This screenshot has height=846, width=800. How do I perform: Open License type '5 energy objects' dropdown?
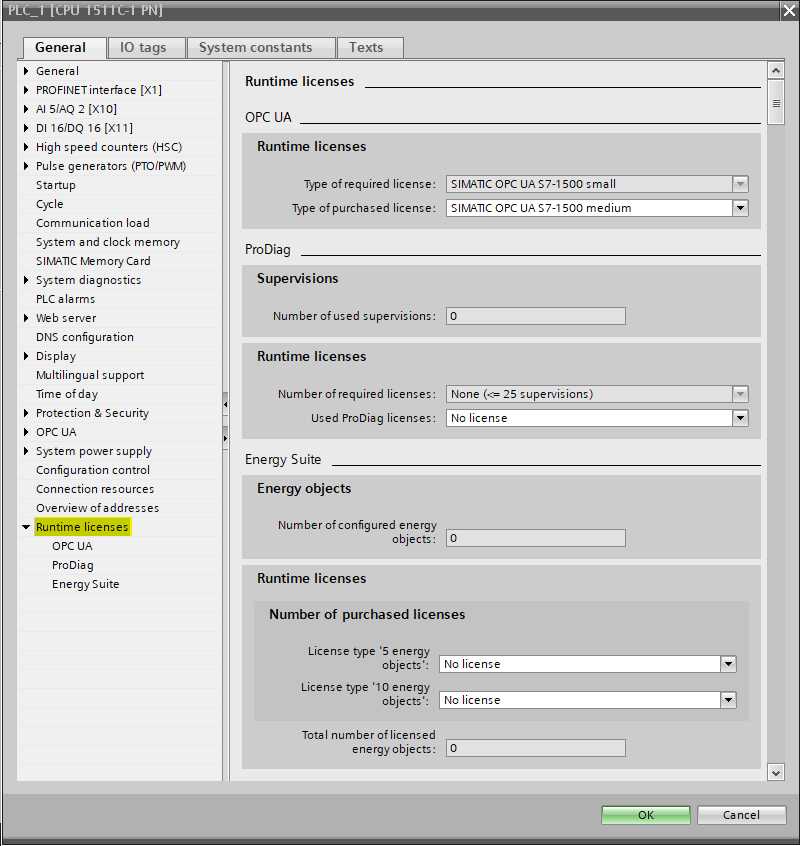coord(728,664)
